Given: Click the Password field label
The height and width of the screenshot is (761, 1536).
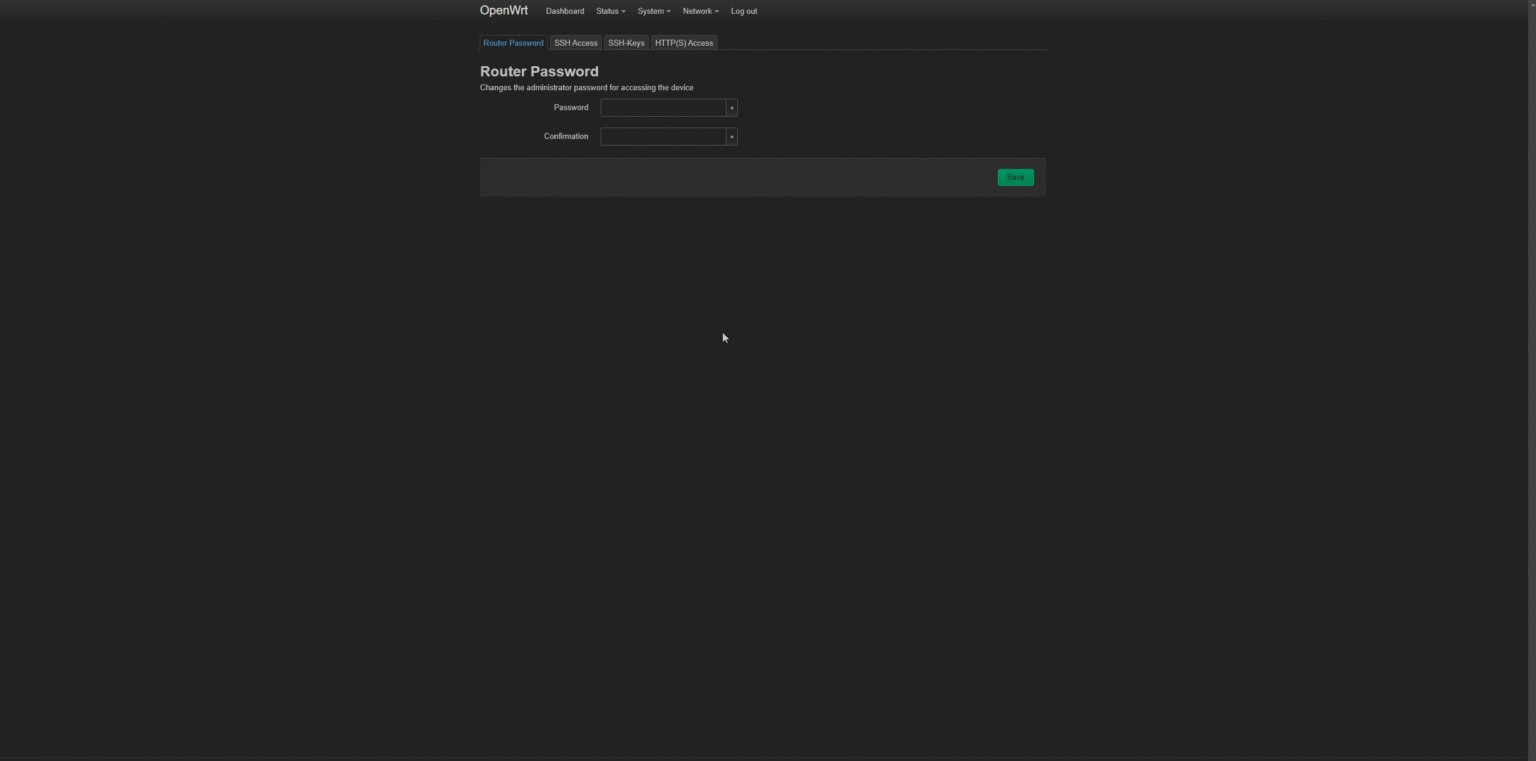Looking at the screenshot, I should point(571,107).
